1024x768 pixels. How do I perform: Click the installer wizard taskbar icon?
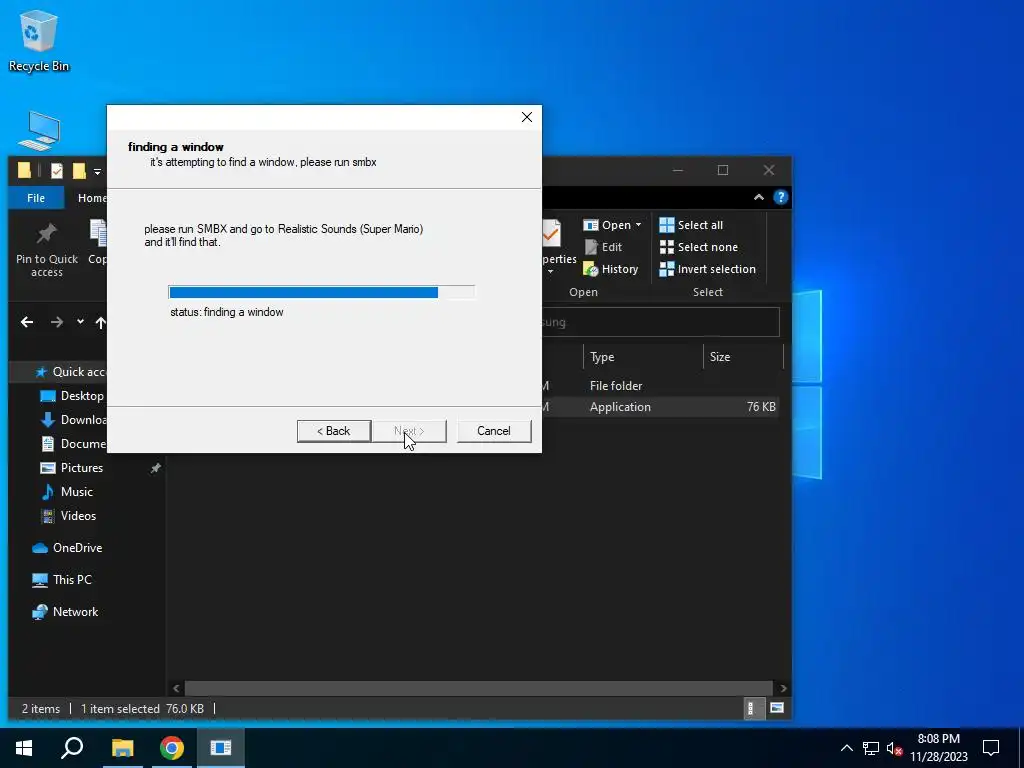221,748
